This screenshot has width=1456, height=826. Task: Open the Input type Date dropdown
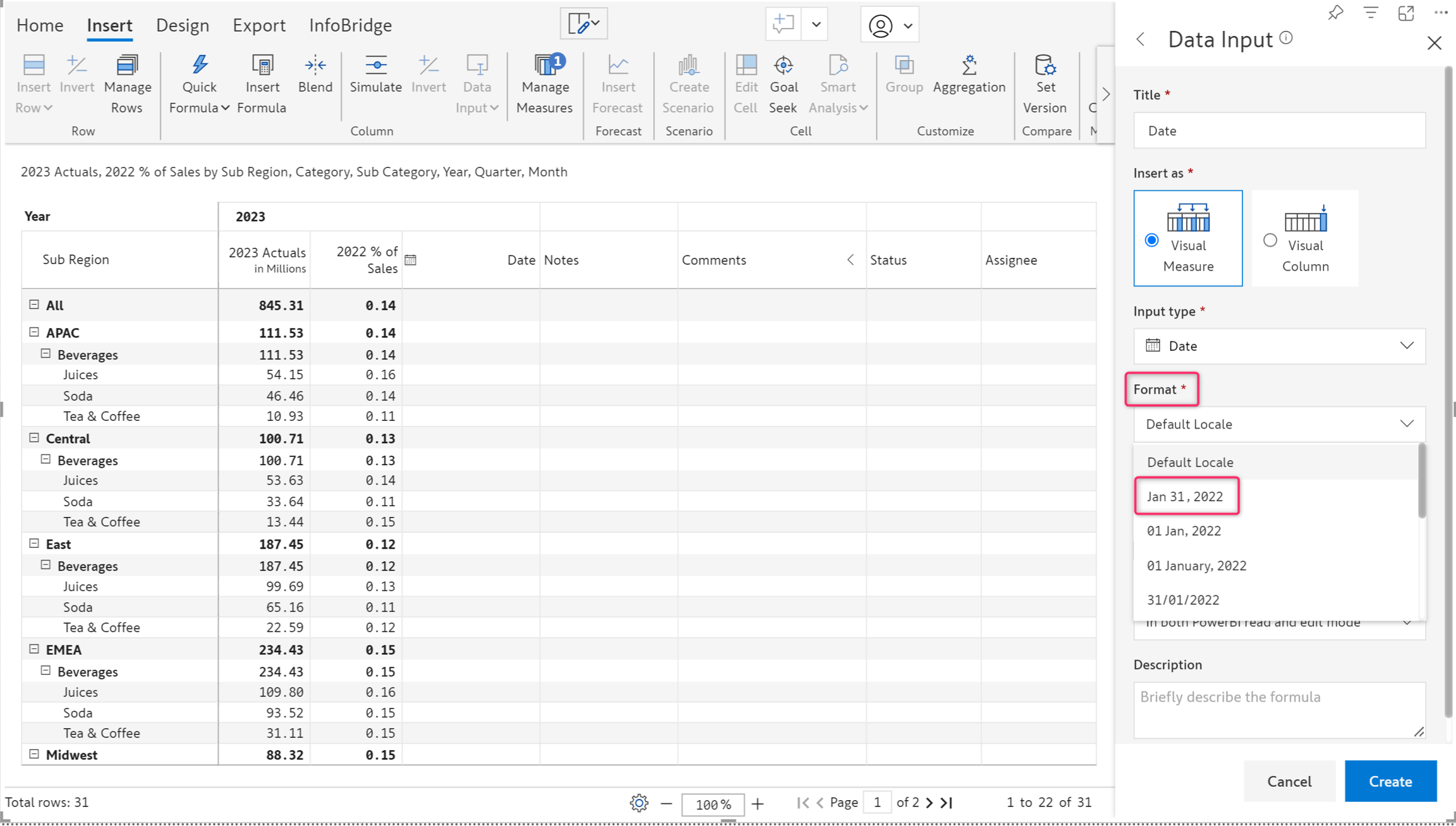pyautogui.click(x=1279, y=346)
